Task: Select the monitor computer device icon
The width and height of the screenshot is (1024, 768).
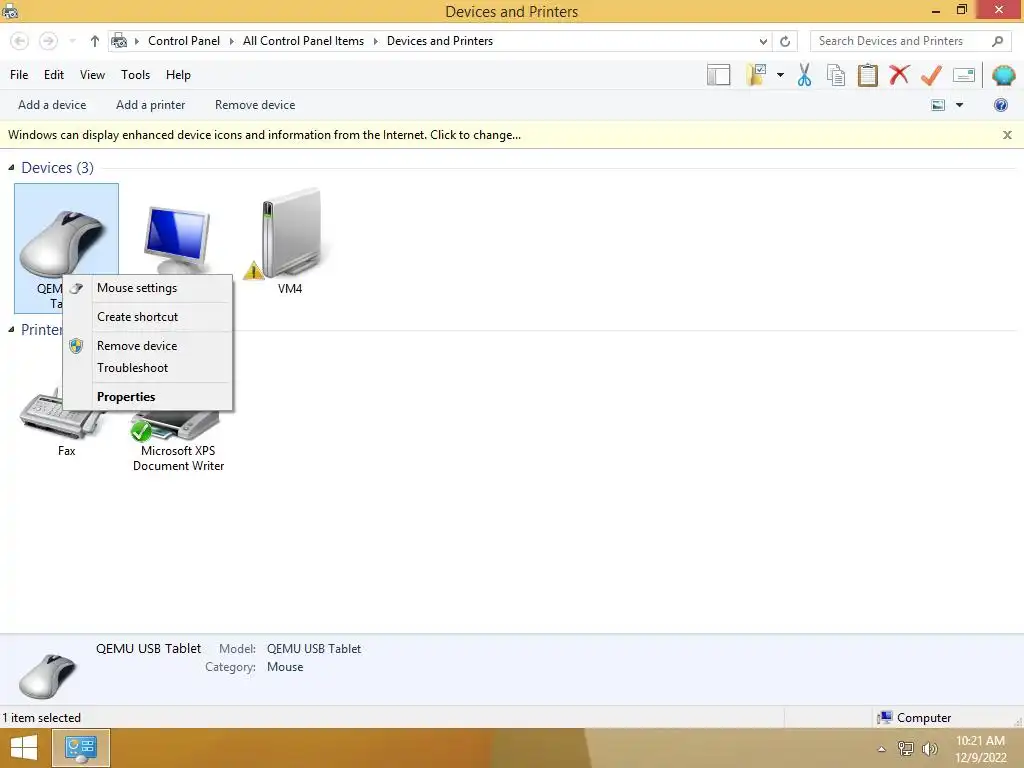Action: coord(178,240)
